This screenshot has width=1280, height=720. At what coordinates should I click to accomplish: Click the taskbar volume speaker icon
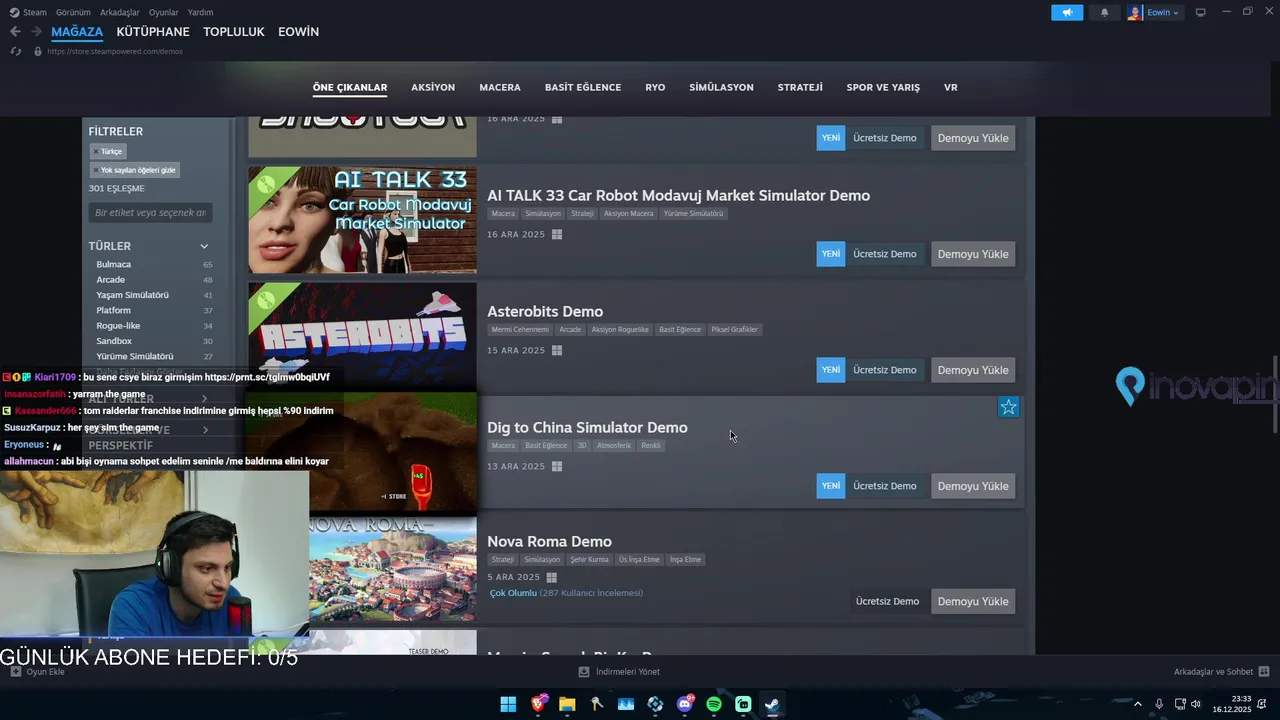1196,704
